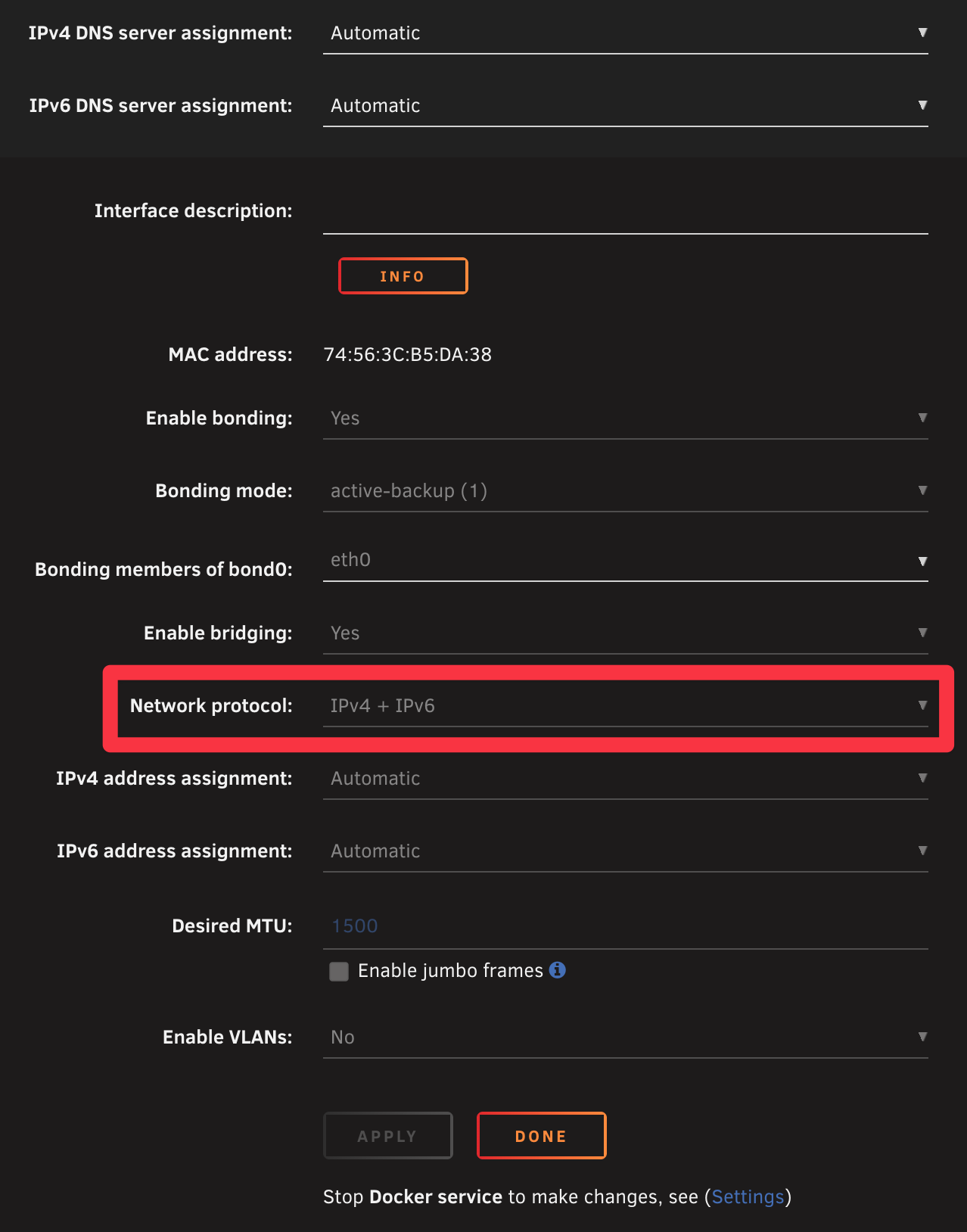Viewport: 967px width, 1232px height.
Task: Focus the Interface description field
Action: point(625,213)
